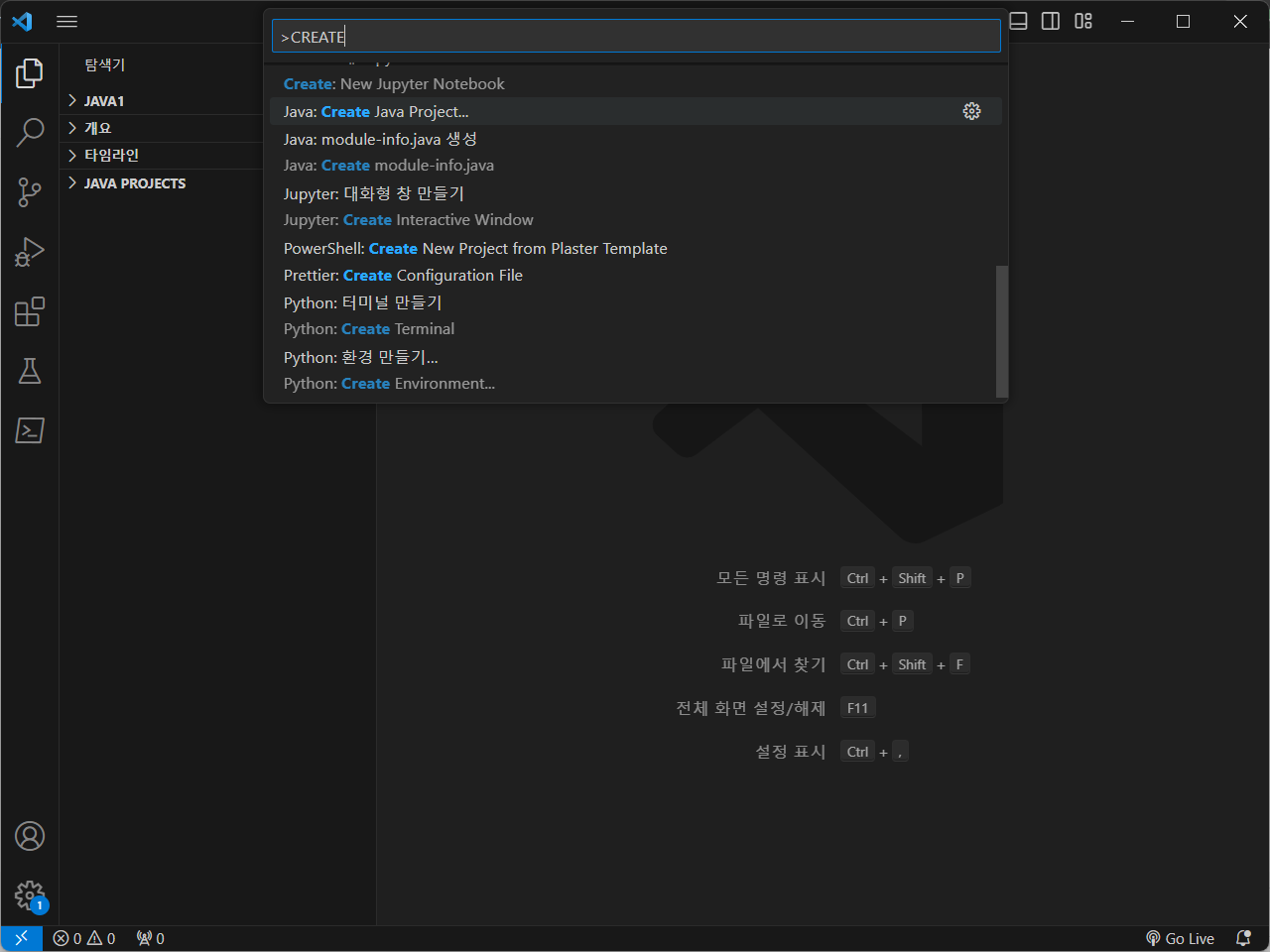Open the Extensions view
Screen dimensions: 1270x952
(30, 311)
